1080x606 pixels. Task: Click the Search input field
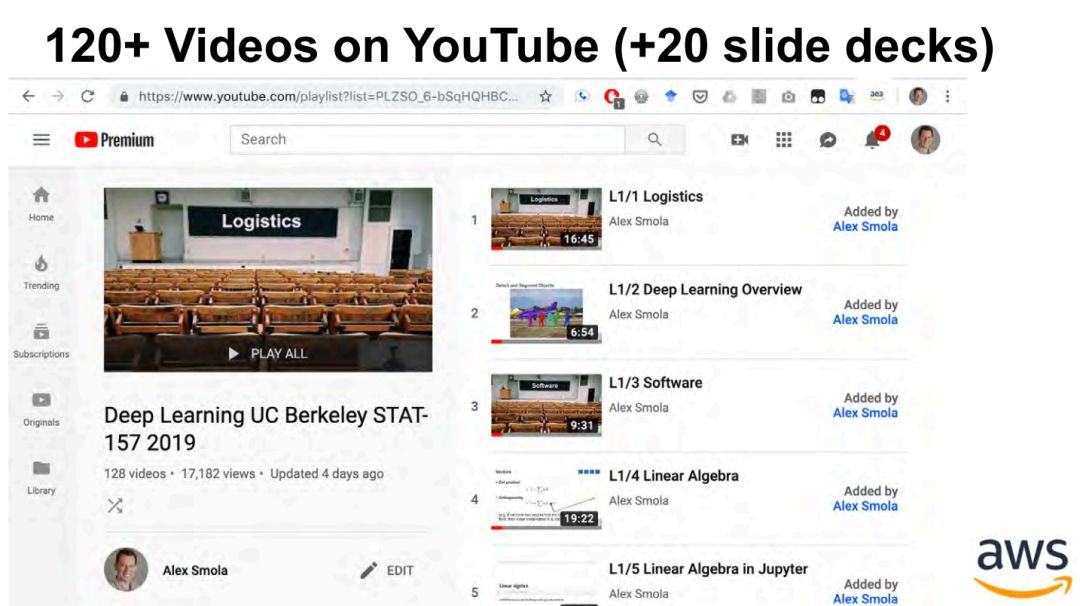click(428, 140)
